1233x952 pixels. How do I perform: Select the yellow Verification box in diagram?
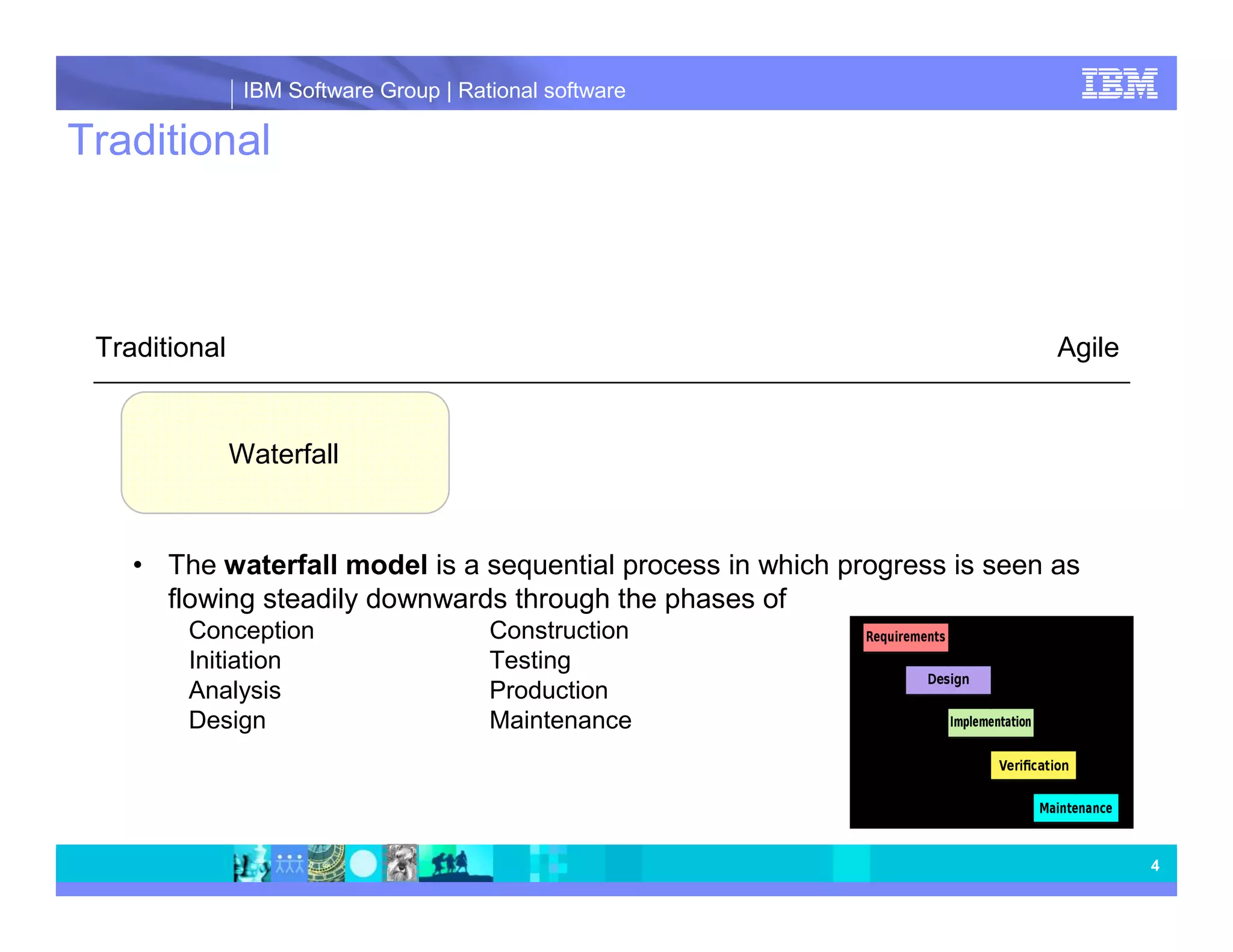1033,765
